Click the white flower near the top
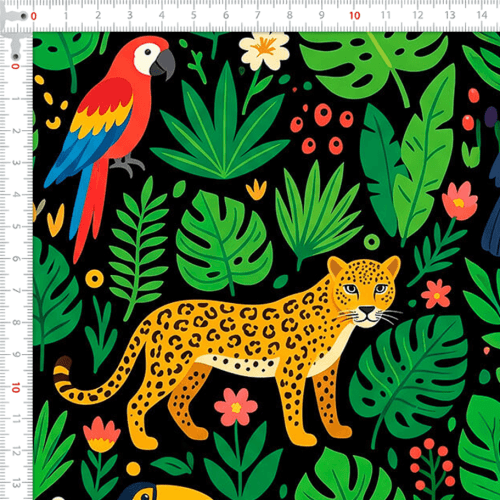The height and width of the screenshot is (500, 500). point(264,51)
